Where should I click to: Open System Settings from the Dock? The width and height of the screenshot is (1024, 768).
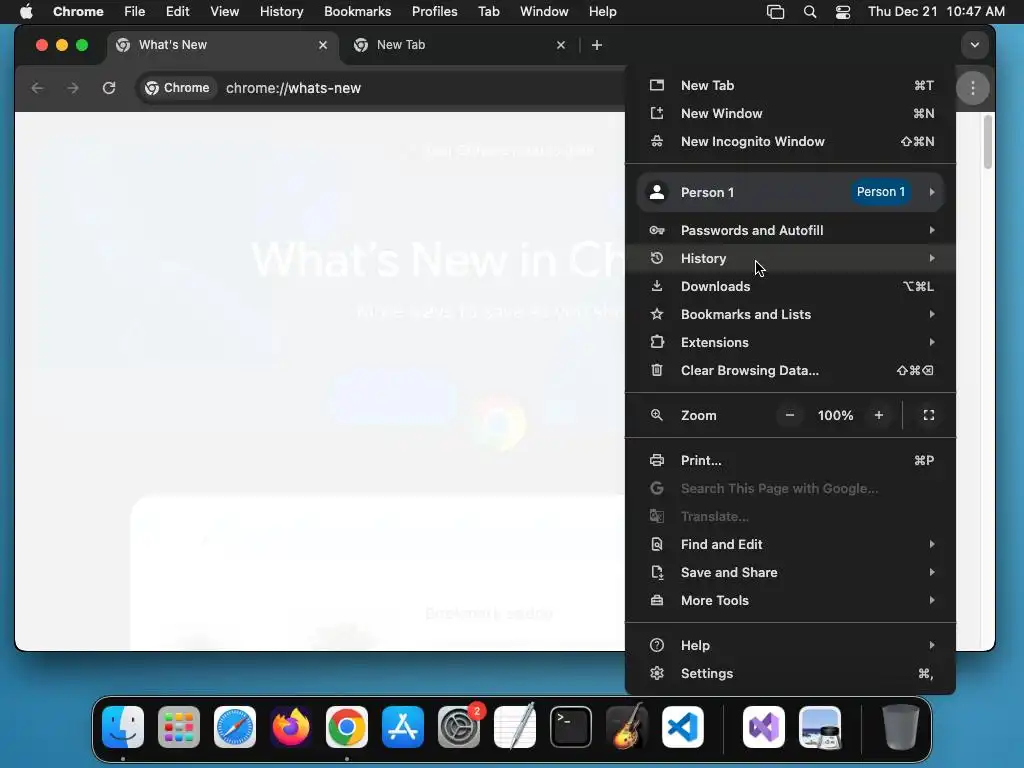(x=459, y=727)
